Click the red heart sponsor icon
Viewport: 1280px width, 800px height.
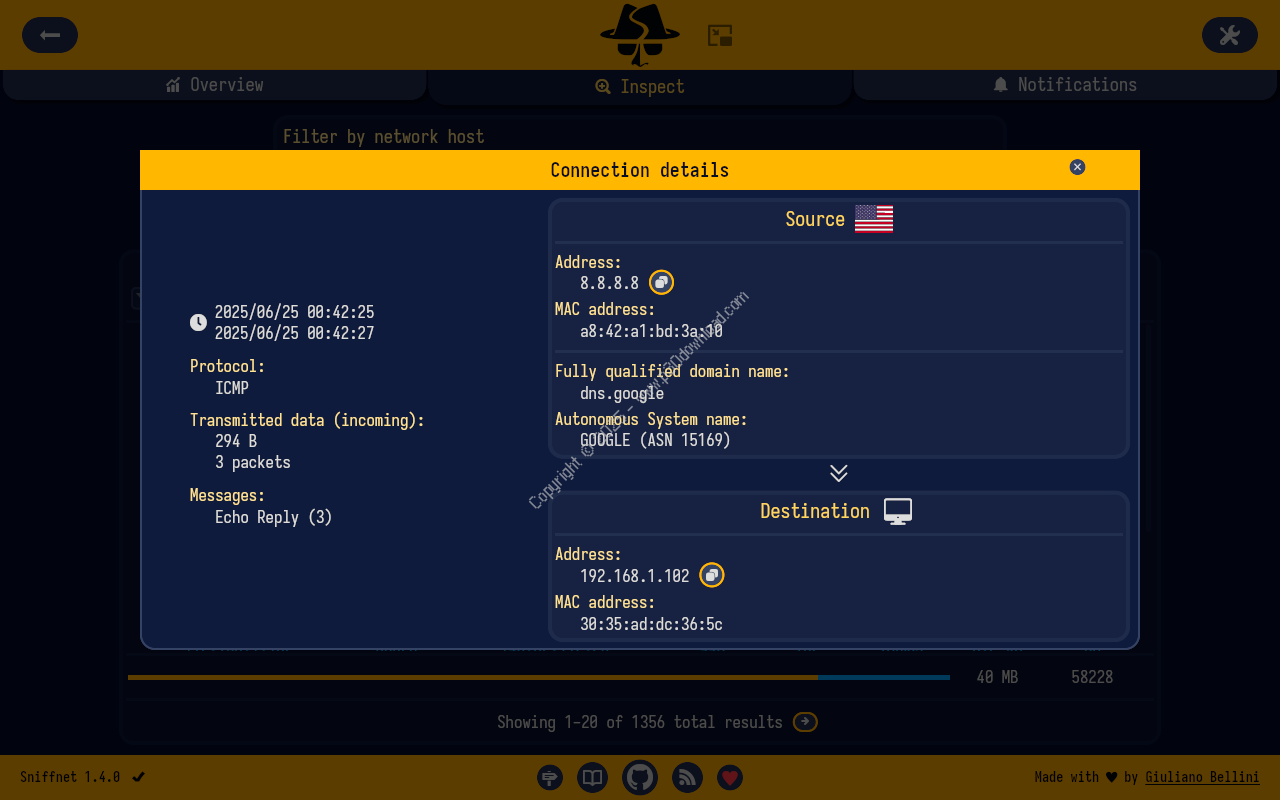(730, 777)
